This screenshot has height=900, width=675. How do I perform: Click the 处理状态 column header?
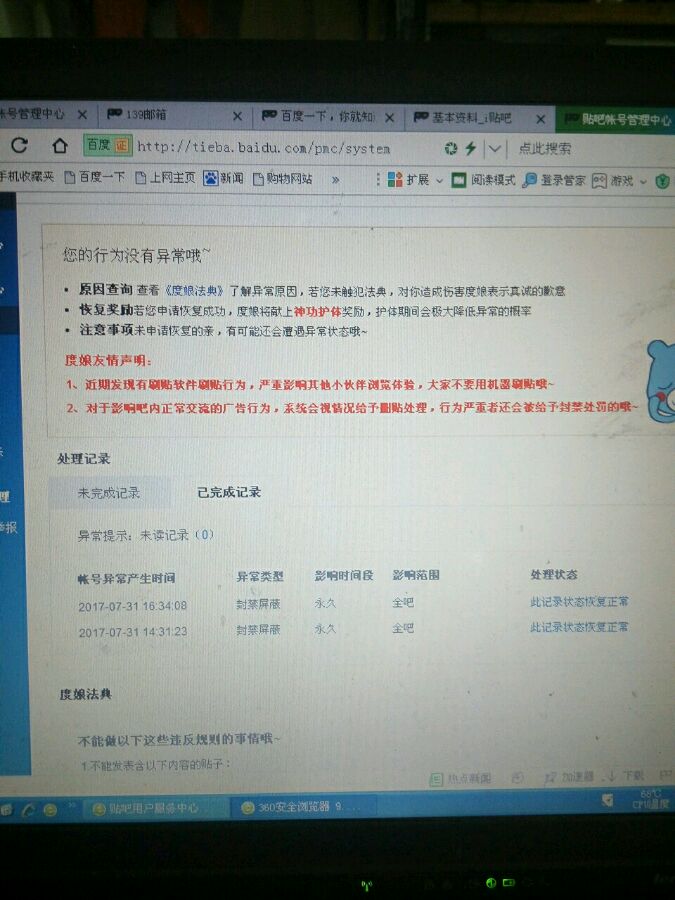pos(554,575)
